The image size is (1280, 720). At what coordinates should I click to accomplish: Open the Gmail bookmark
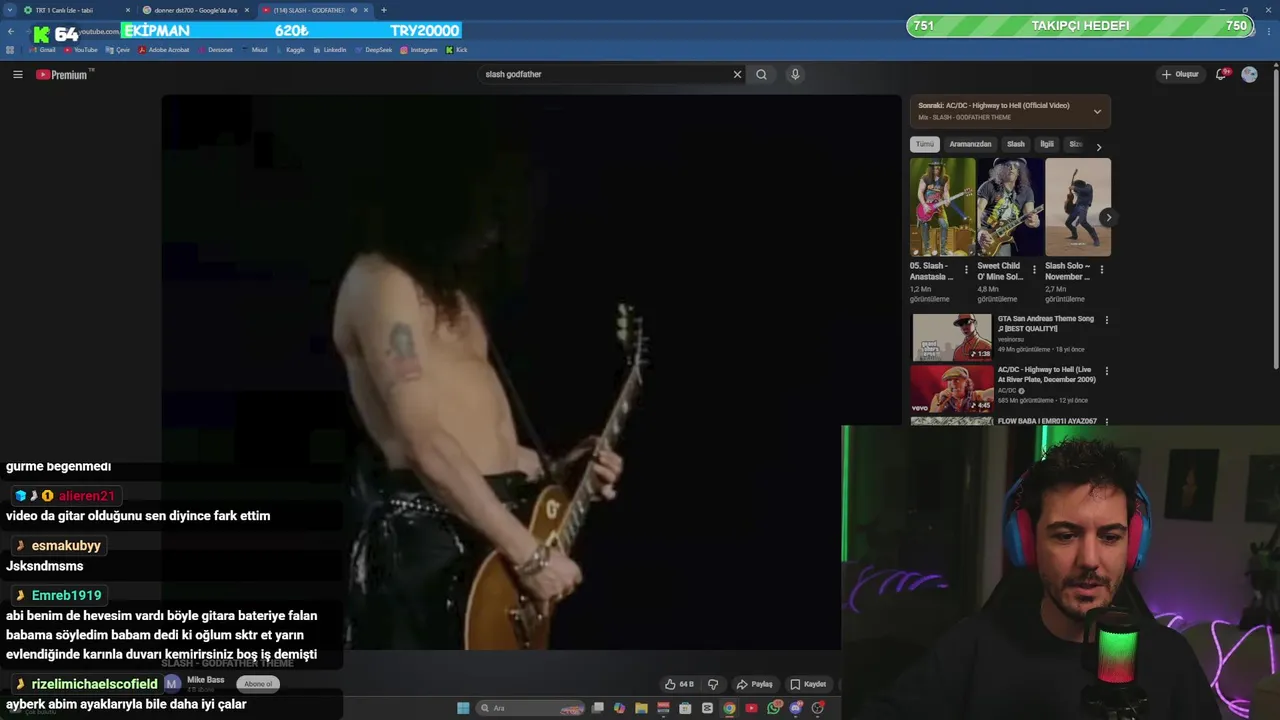pyautogui.click(x=42, y=50)
